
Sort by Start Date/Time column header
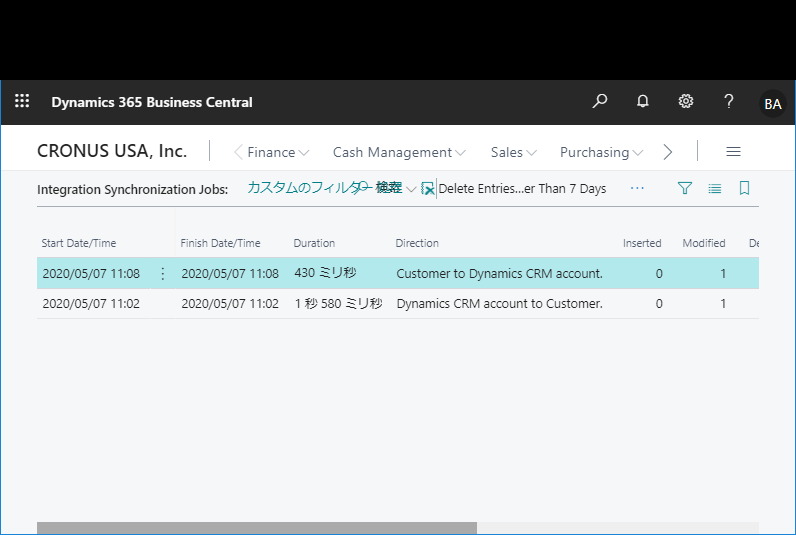pos(79,243)
